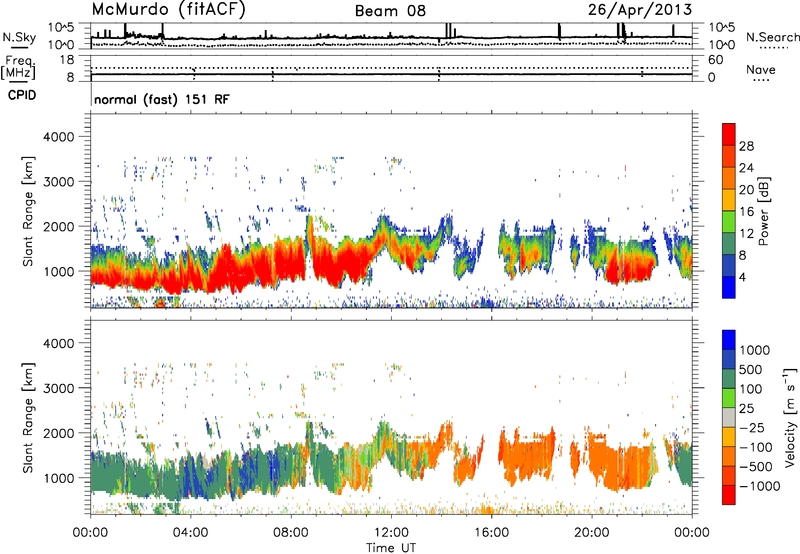Click the '2000' tick in velocity panel
800x554 pixels.
(x=58, y=433)
